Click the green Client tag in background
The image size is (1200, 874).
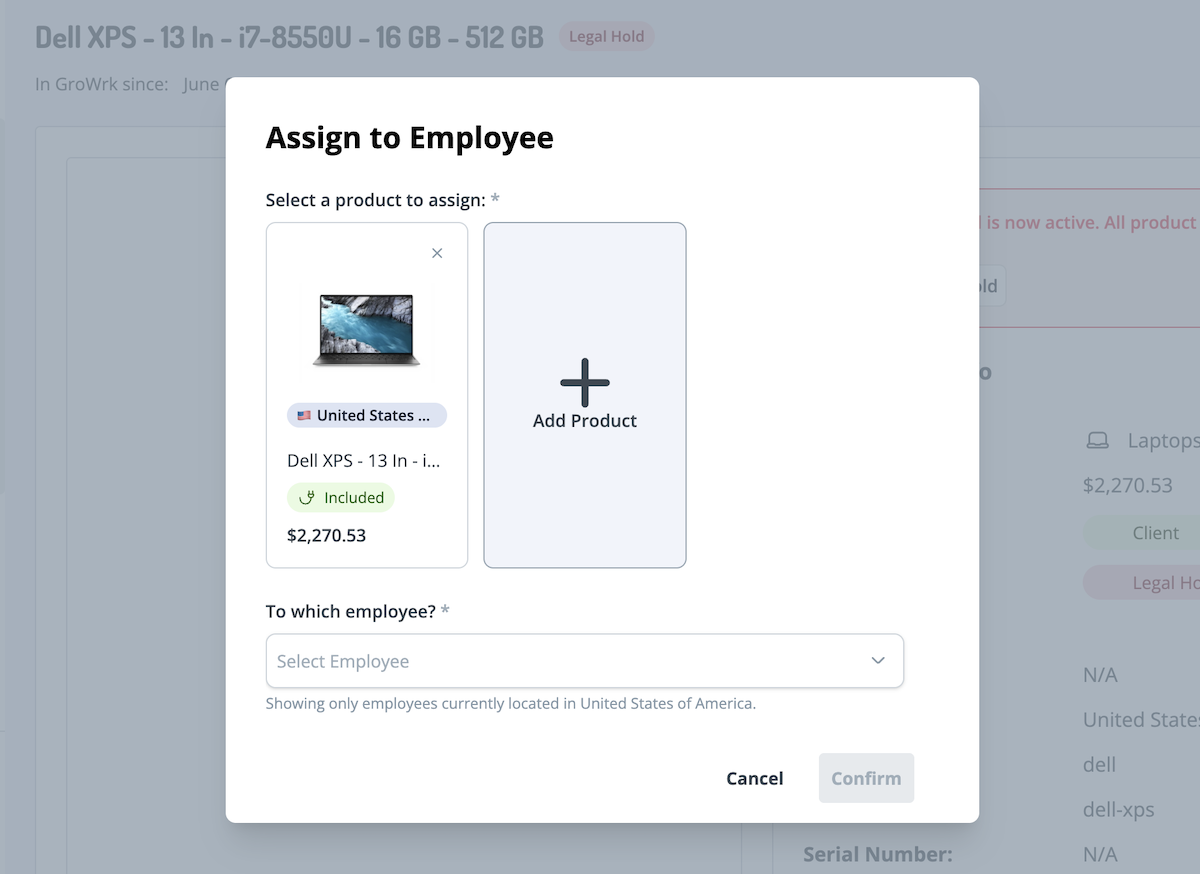(x=1155, y=533)
